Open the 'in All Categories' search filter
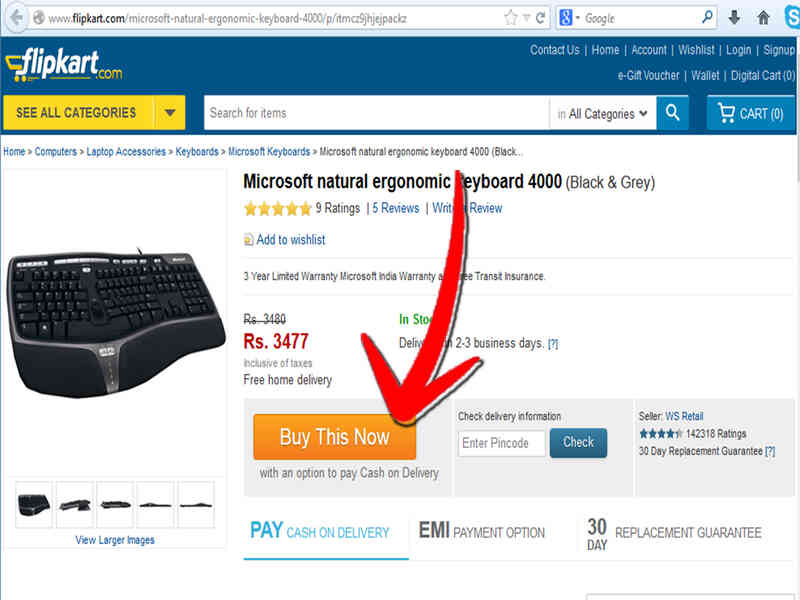800x600 pixels. 603,113
